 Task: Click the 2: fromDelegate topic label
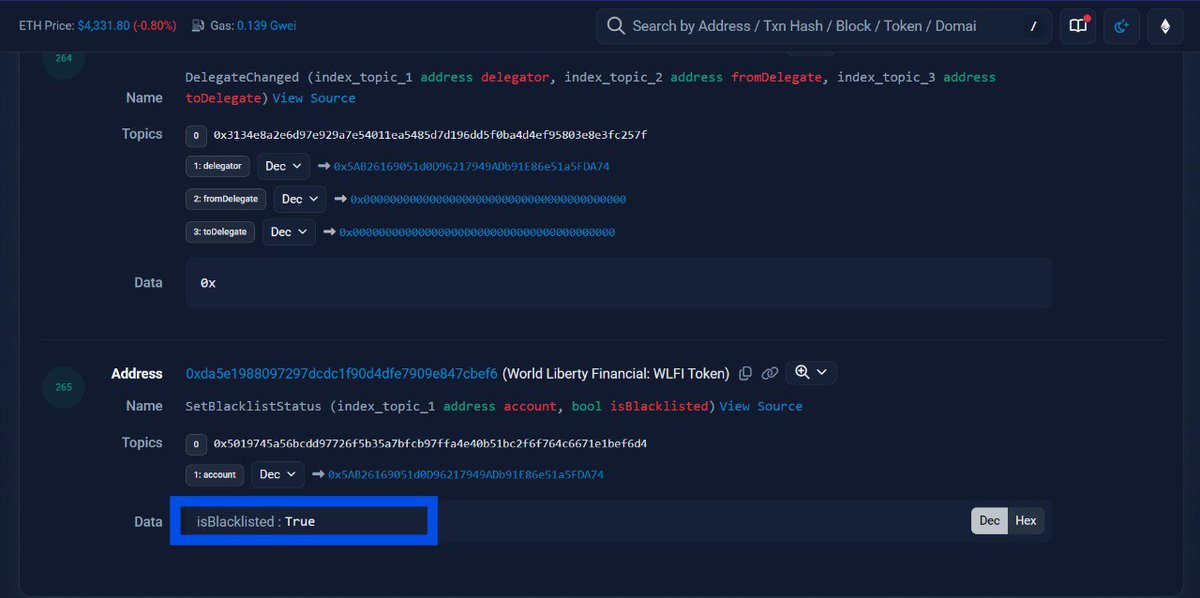pyautogui.click(x=227, y=199)
